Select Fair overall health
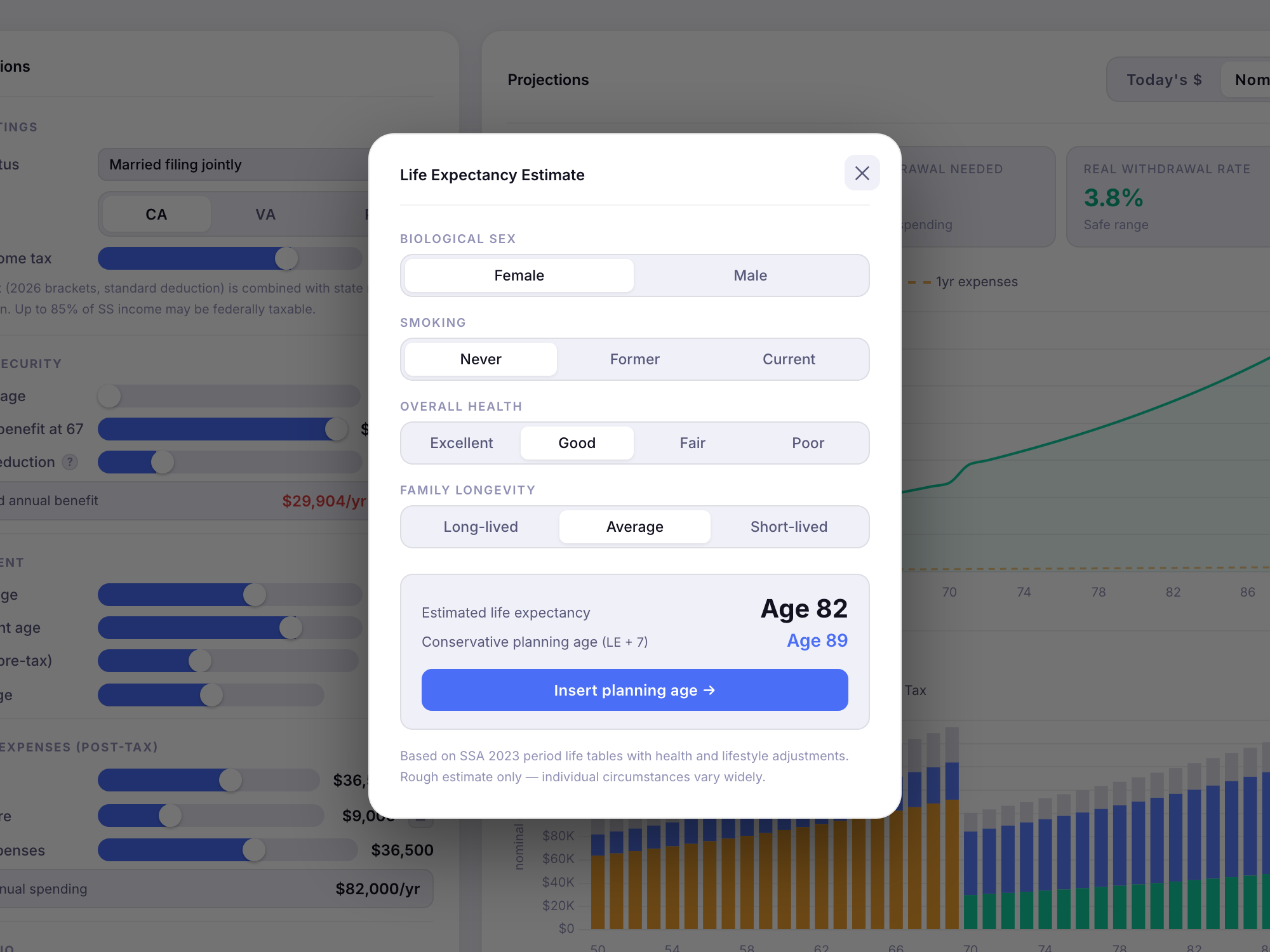 (x=692, y=443)
